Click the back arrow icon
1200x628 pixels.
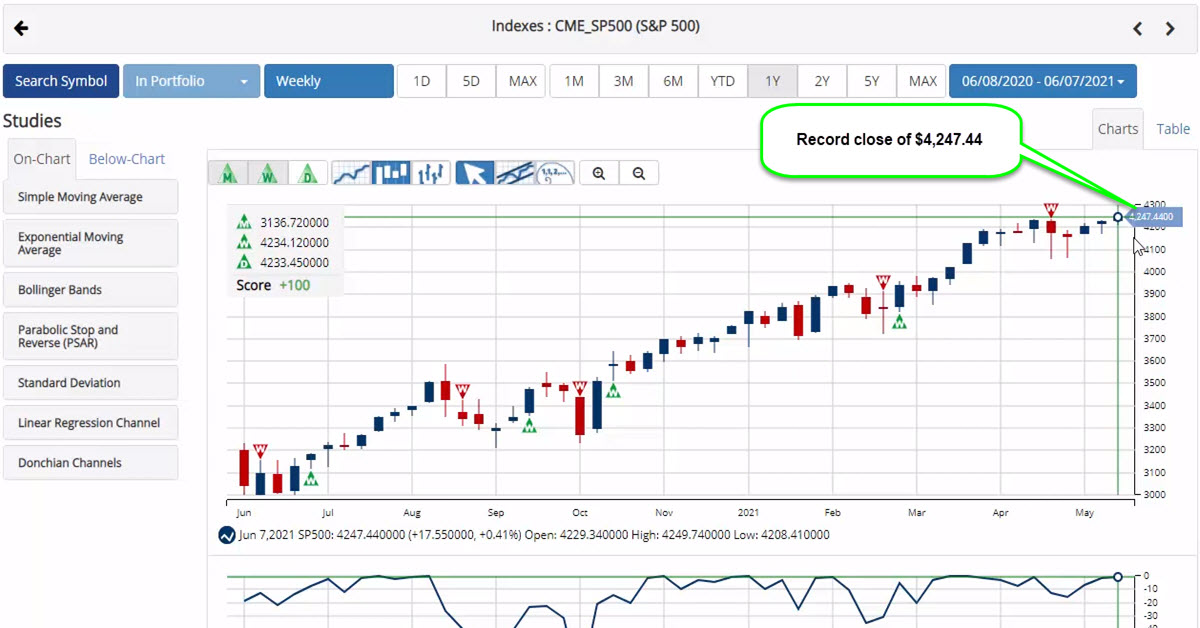[21, 28]
